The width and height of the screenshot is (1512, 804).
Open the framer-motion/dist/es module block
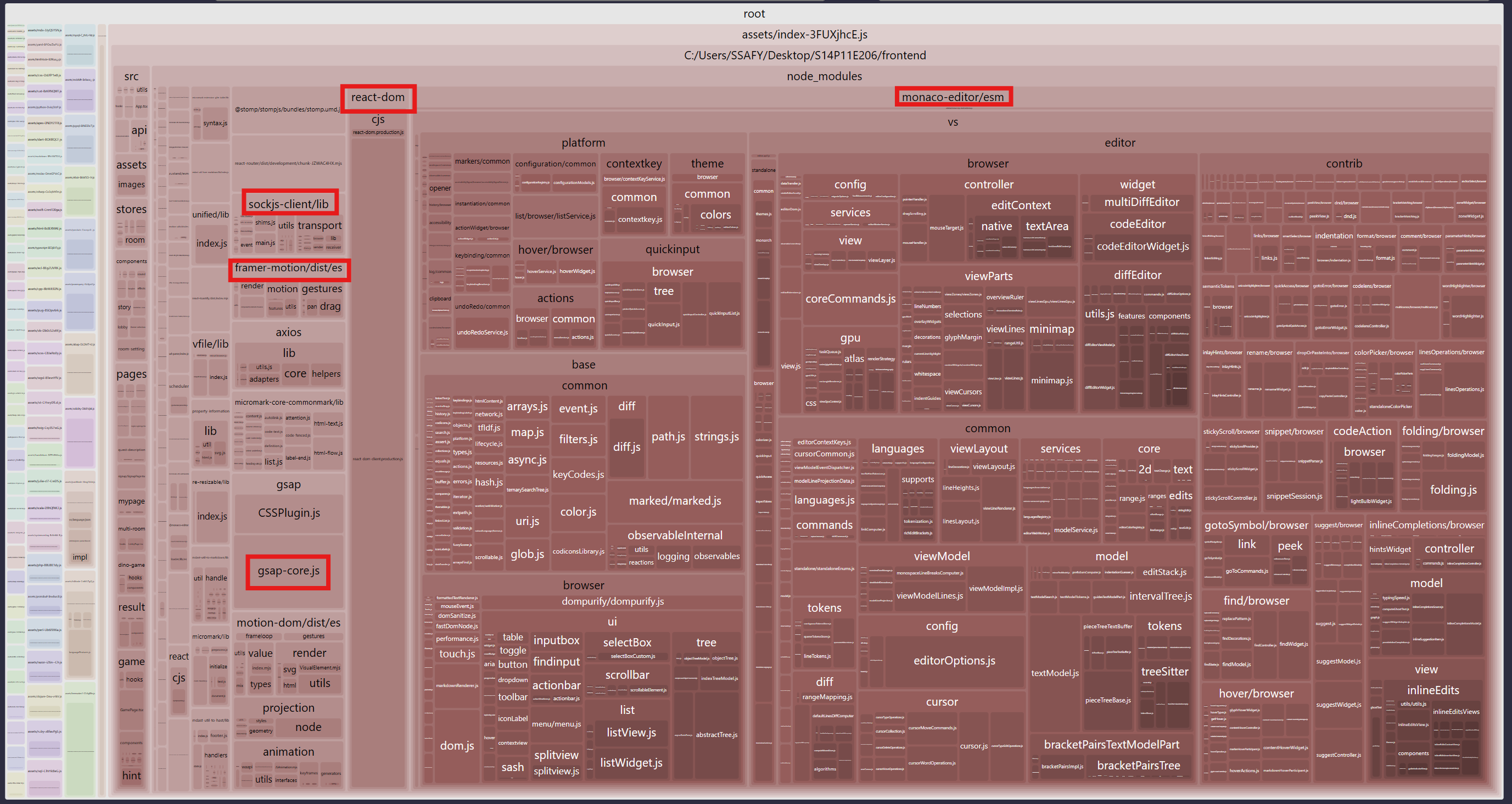(x=288, y=268)
